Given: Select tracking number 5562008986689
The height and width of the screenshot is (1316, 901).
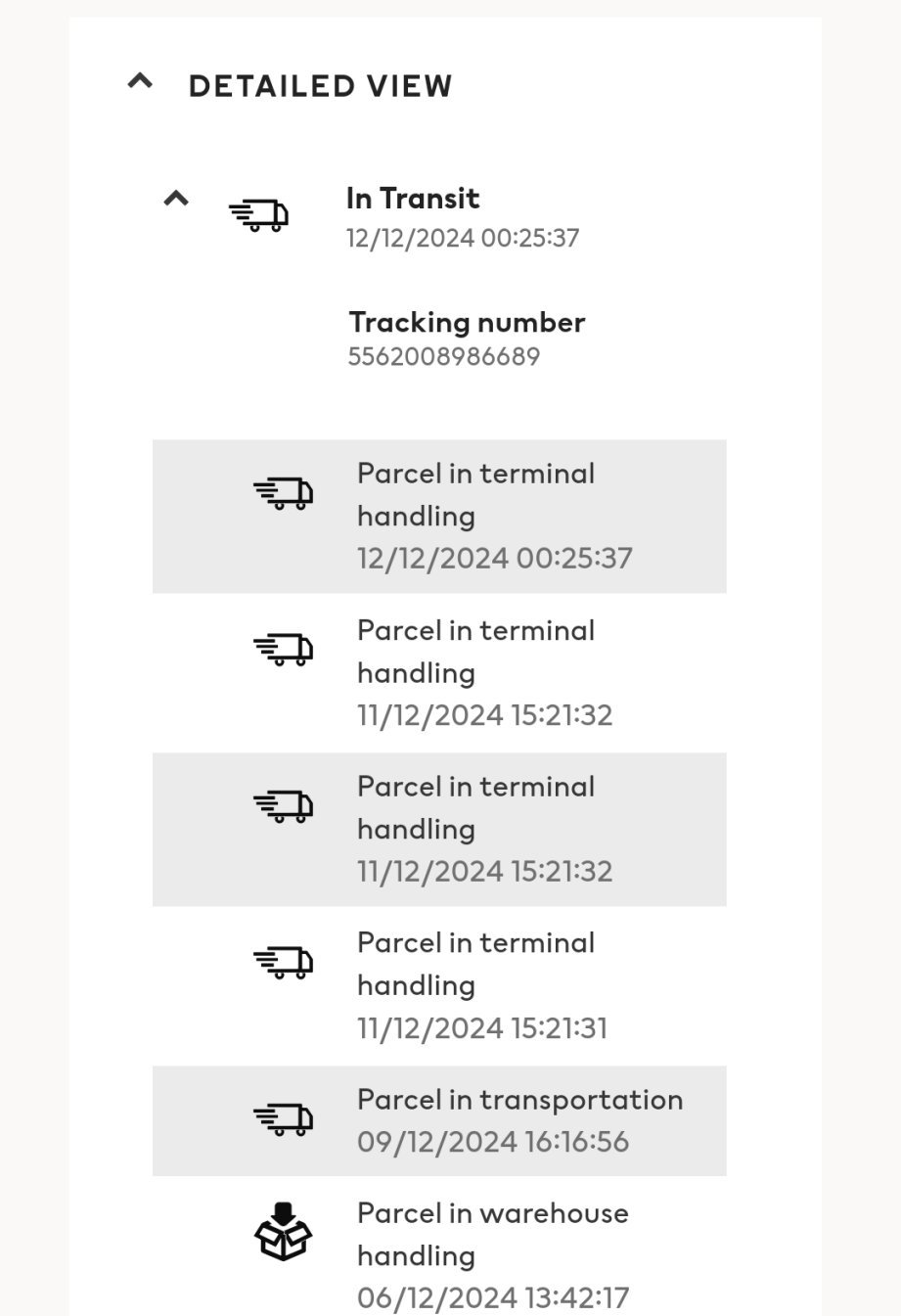Looking at the screenshot, I should 444,356.
